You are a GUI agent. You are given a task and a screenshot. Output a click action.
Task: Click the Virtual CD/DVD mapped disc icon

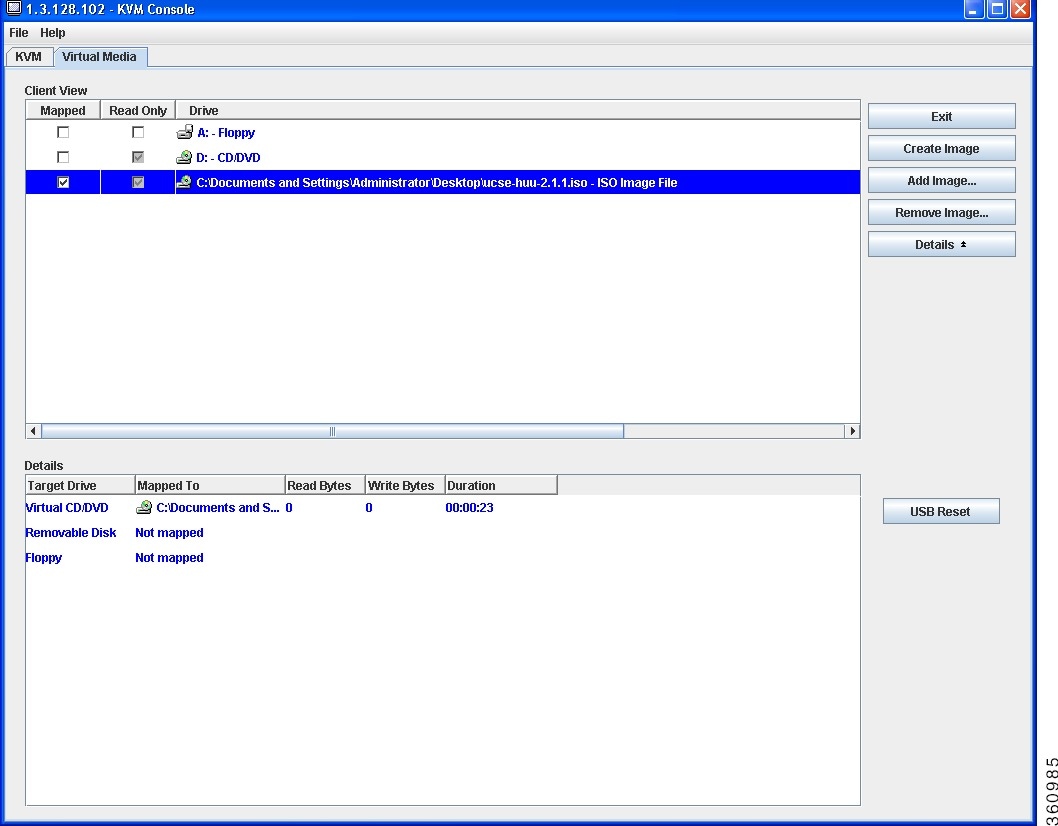144,507
